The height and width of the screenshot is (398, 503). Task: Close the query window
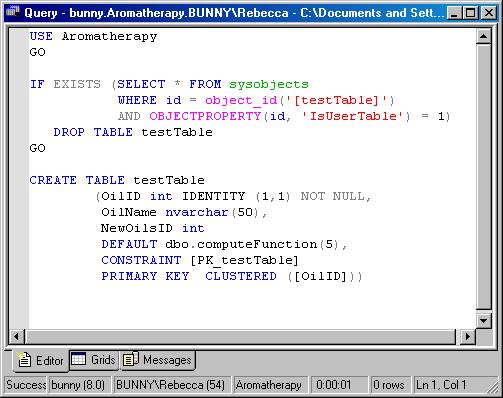coord(488,13)
